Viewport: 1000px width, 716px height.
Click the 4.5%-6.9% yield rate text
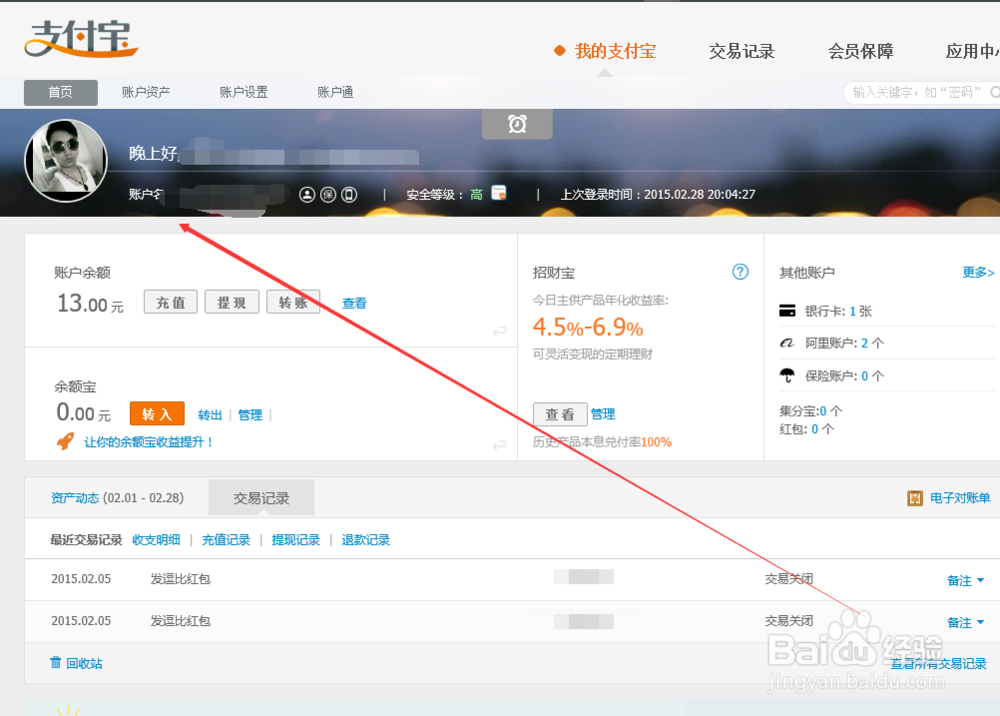587,327
